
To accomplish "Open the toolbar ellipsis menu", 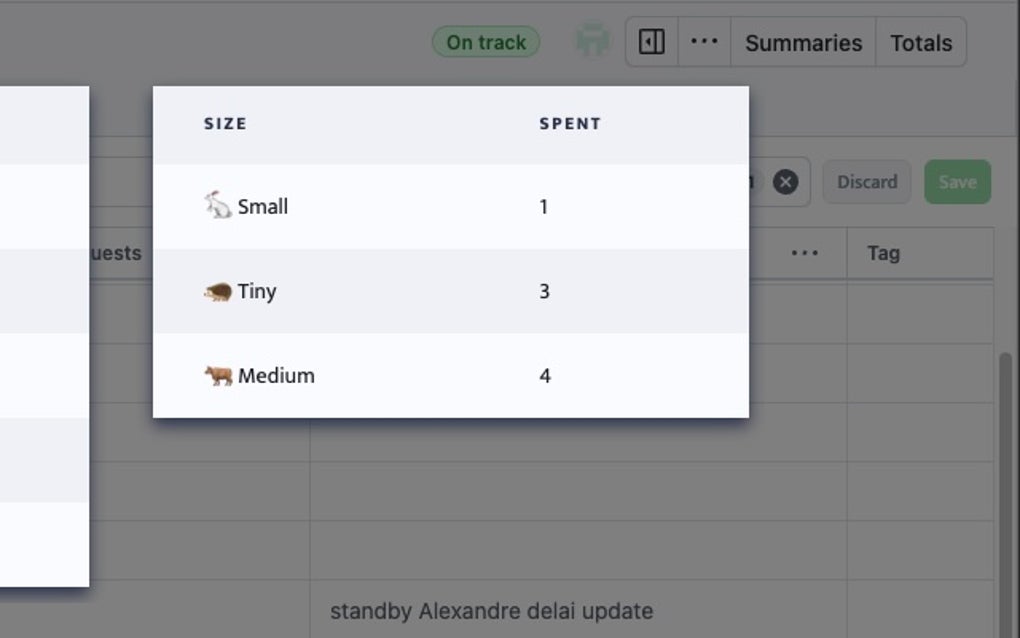I will [704, 42].
